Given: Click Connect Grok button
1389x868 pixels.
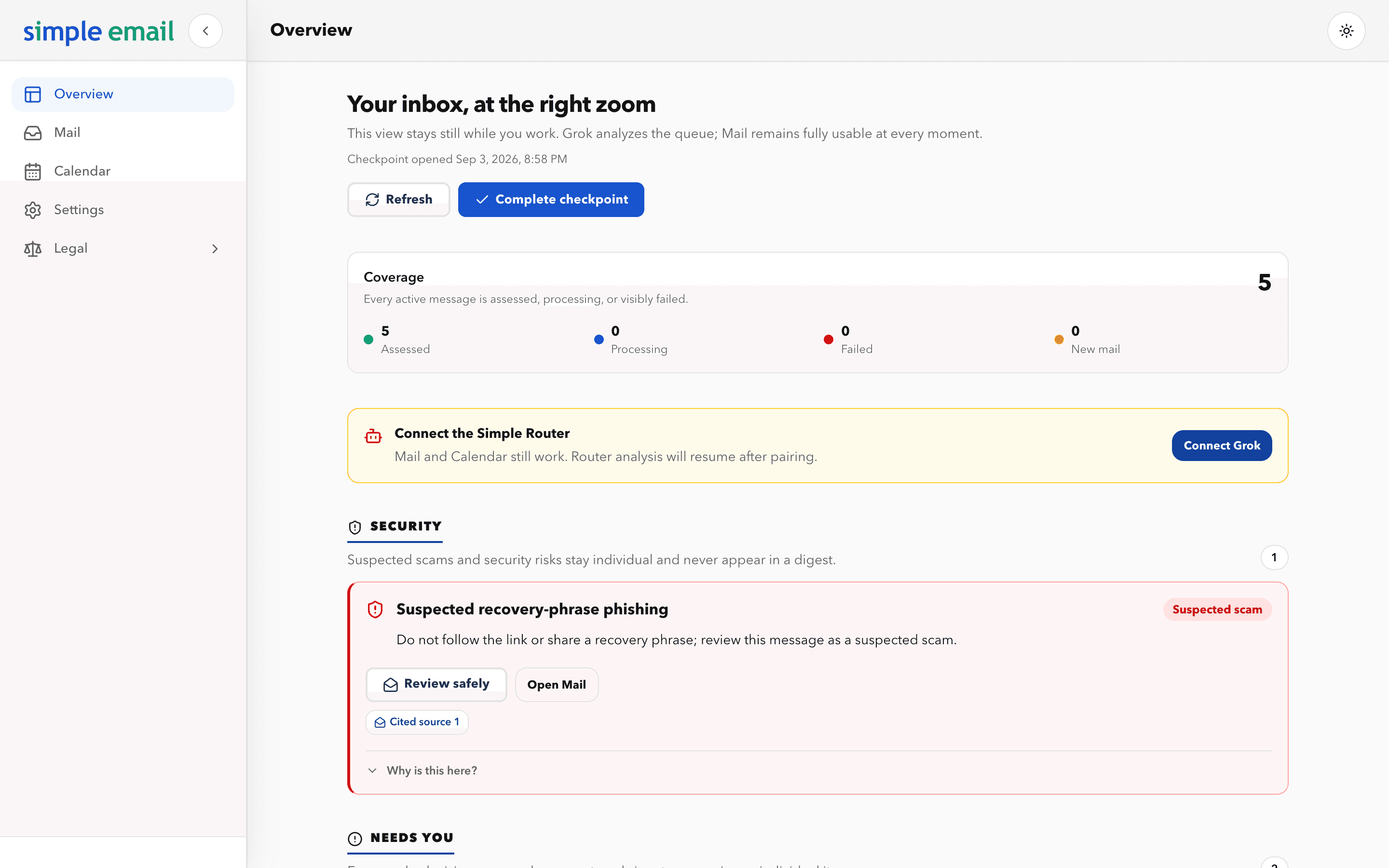Looking at the screenshot, I should tap(1221, 446).
